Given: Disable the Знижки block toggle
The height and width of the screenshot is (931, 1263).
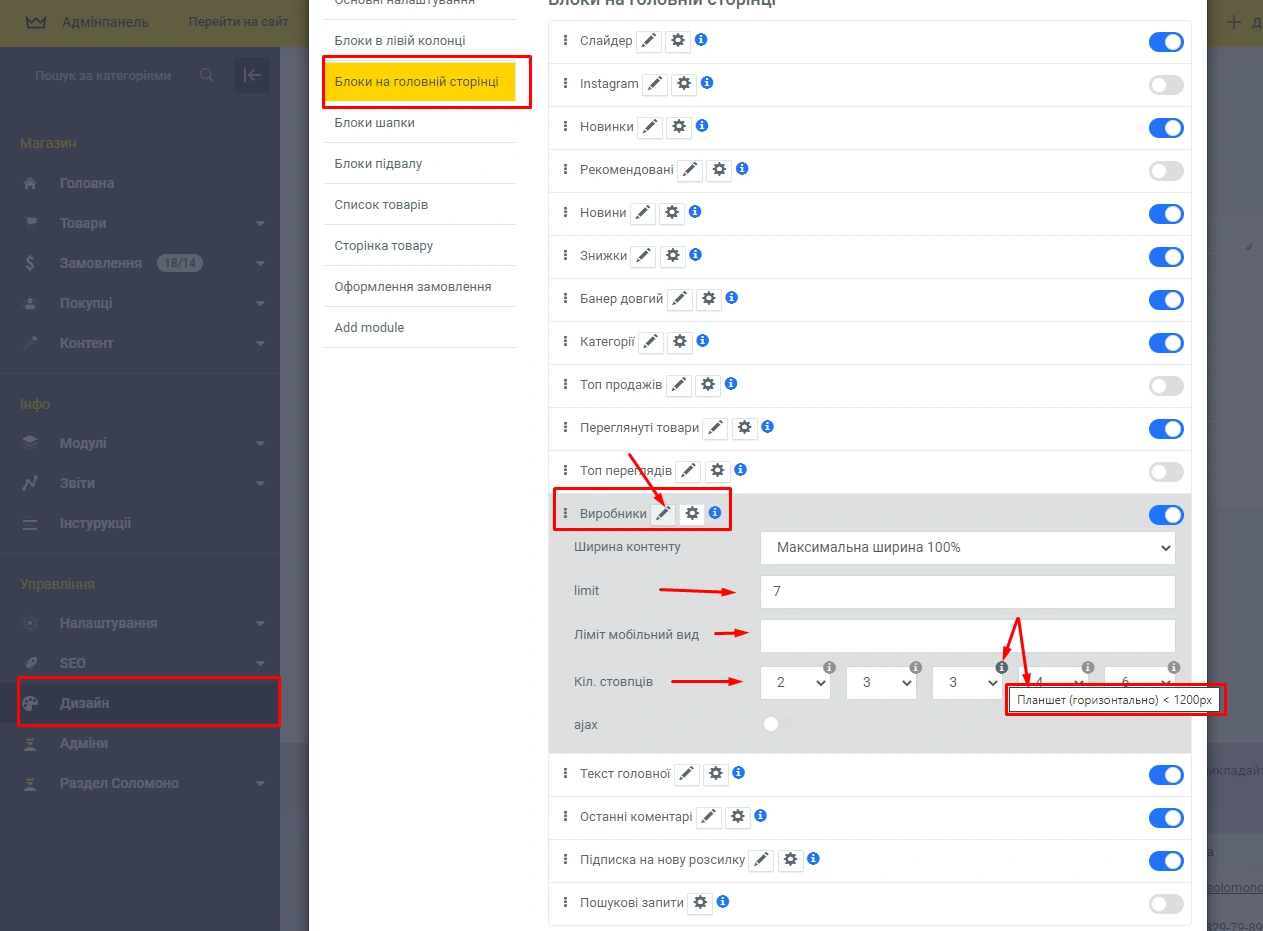Looking at the screenshot, I should [x=1165, y=257].
